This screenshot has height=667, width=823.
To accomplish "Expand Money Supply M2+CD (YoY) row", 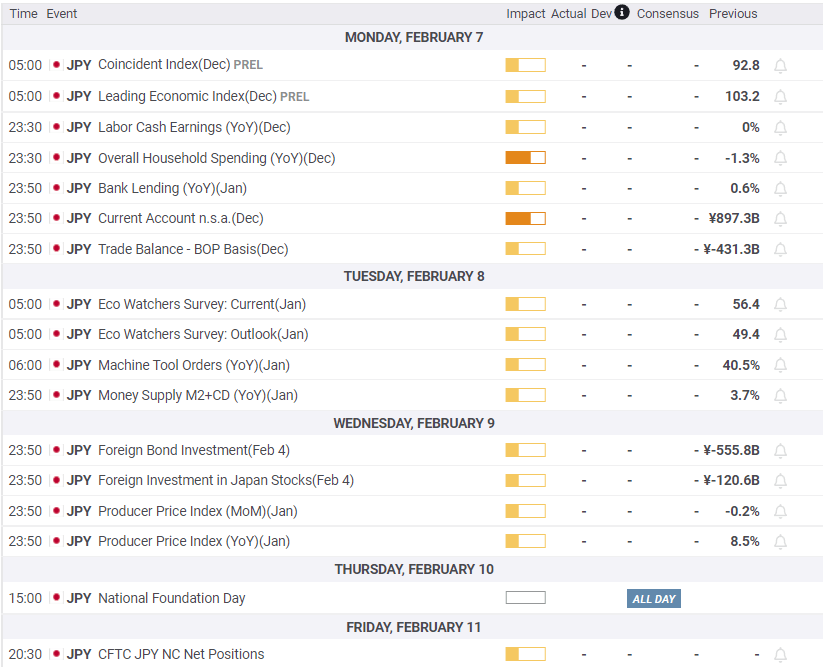I will (x=197, y=395).
